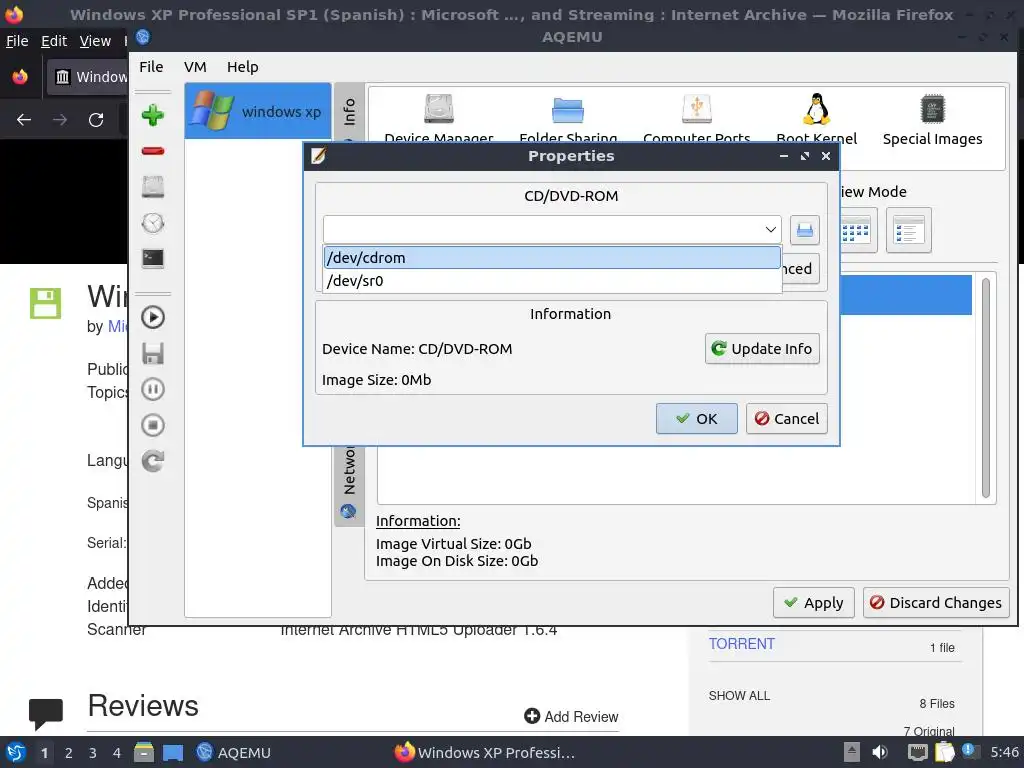Switch to the list view mode

click(908, 231)
